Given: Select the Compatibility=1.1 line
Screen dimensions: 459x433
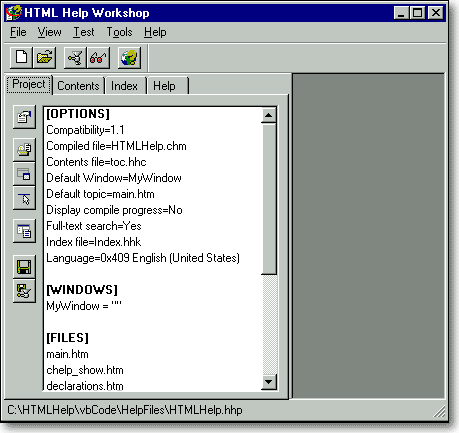Looking at the screenshot, I should (x=85, y=130).
